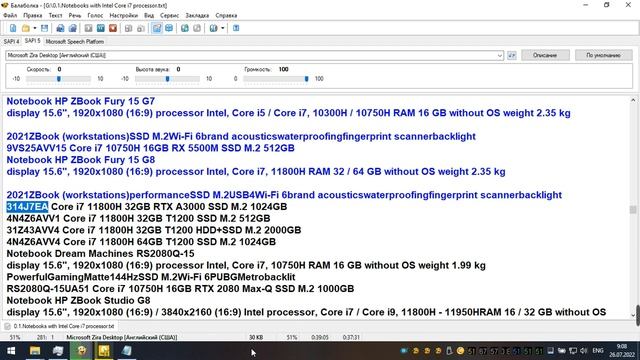Click the Open file folder icon

(x=26, y=28)
